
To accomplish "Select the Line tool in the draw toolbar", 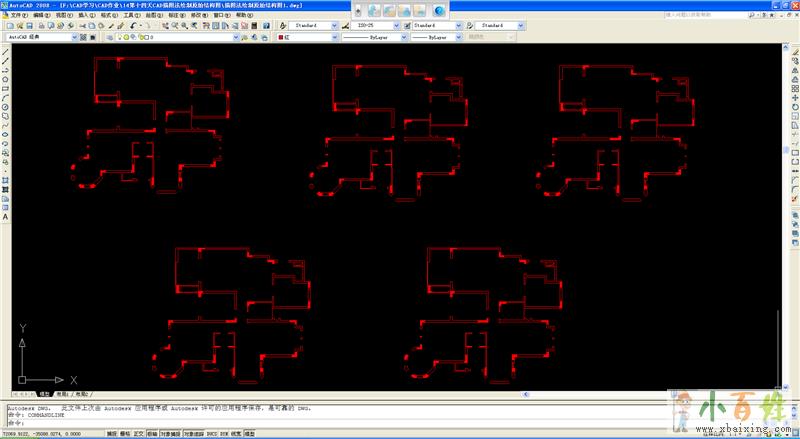I will point(5,52).
